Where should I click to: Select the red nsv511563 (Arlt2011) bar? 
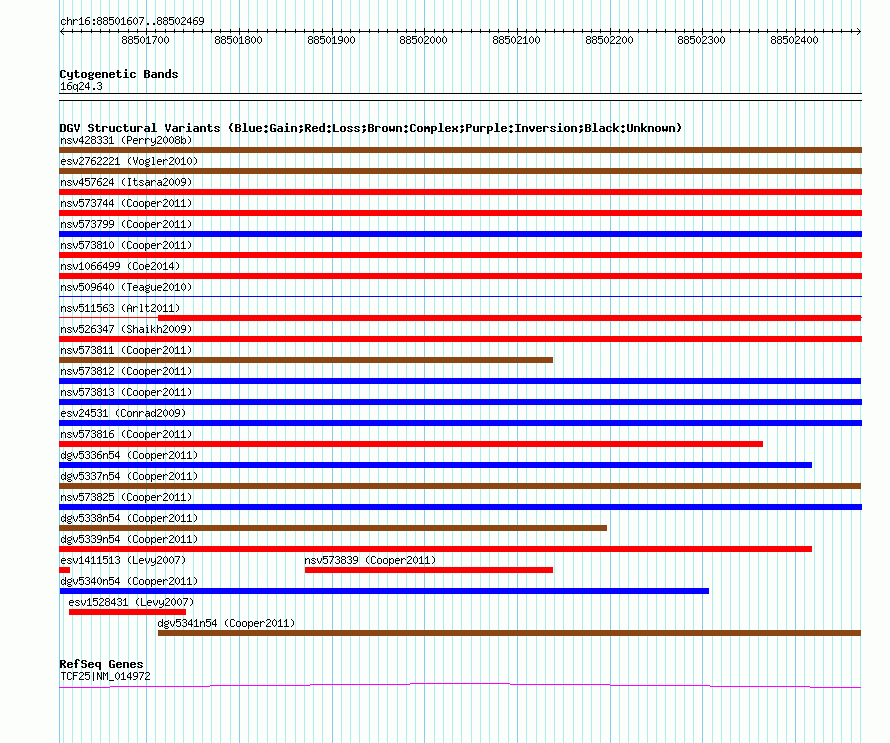click(510, 318)
